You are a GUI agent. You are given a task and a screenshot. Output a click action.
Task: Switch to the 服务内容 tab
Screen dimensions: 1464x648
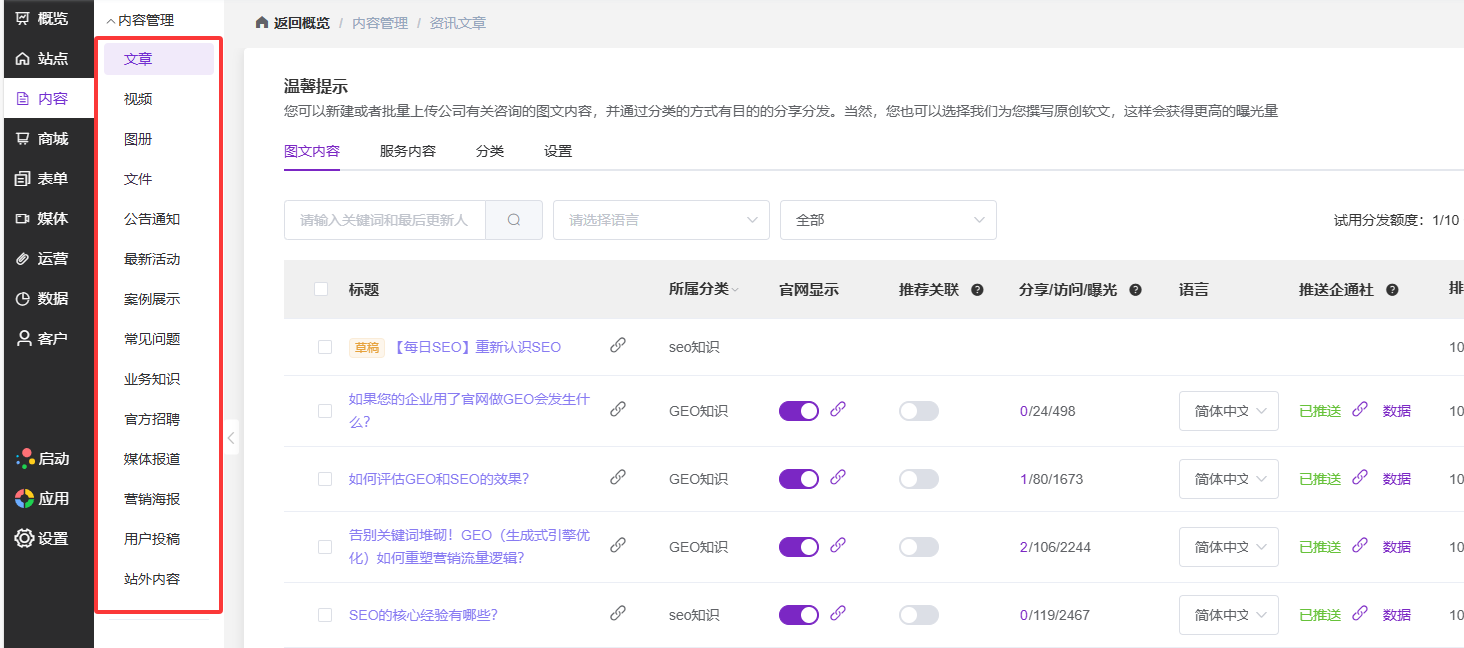[x=407, y=152]
